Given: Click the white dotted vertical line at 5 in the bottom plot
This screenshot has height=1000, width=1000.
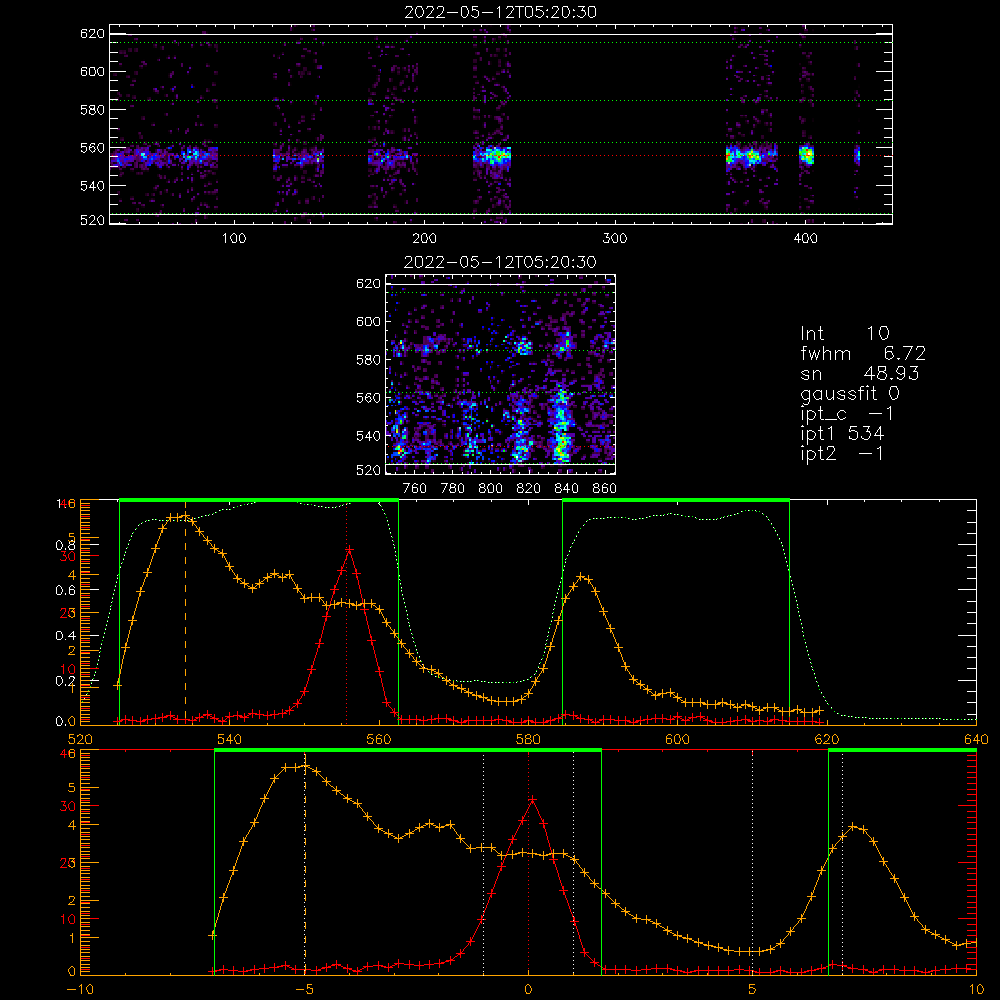Looking at the screenshot, I should [x=753, y=862].
